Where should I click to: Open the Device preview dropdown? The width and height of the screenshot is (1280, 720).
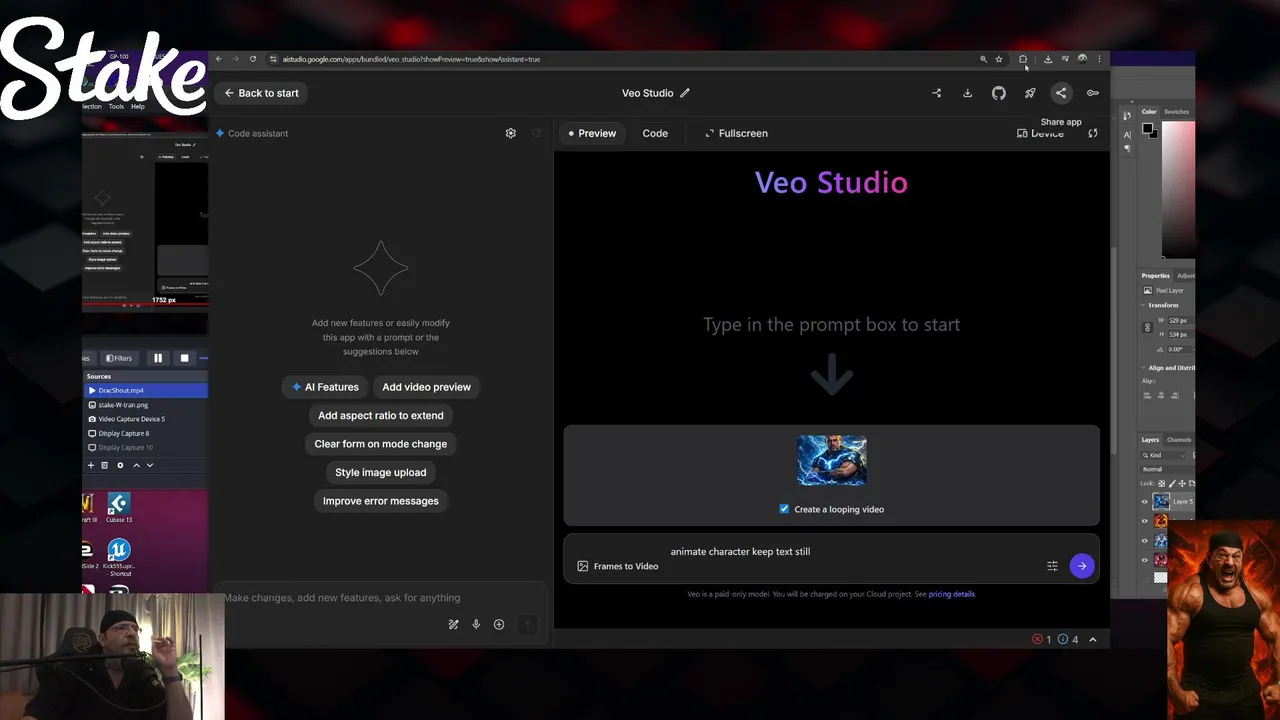coord(1040,133)
